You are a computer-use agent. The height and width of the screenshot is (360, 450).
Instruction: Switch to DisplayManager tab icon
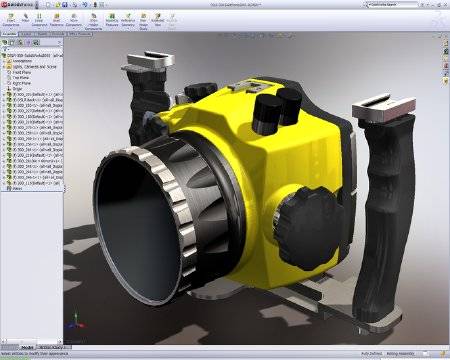36,42
